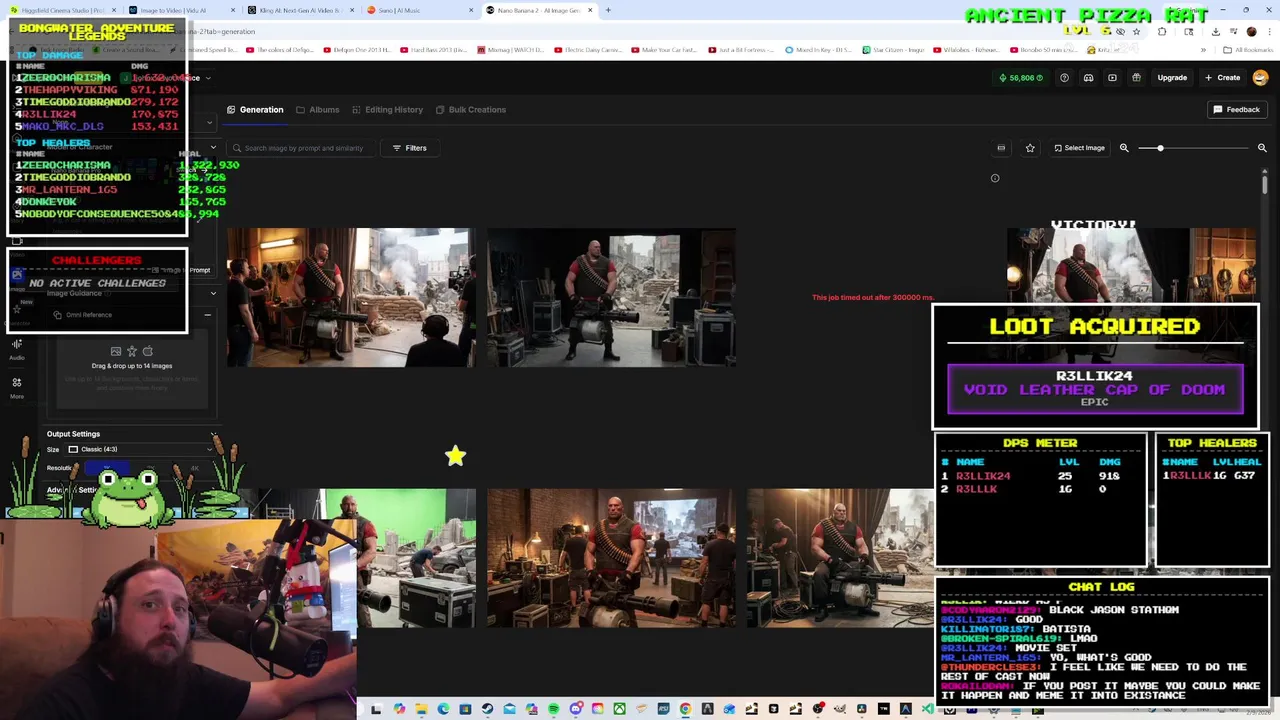The height and width of the screenshot is (720, 1280).
Task: Toggle the gallery layout view icon
Action: (x=1001, y=148)
